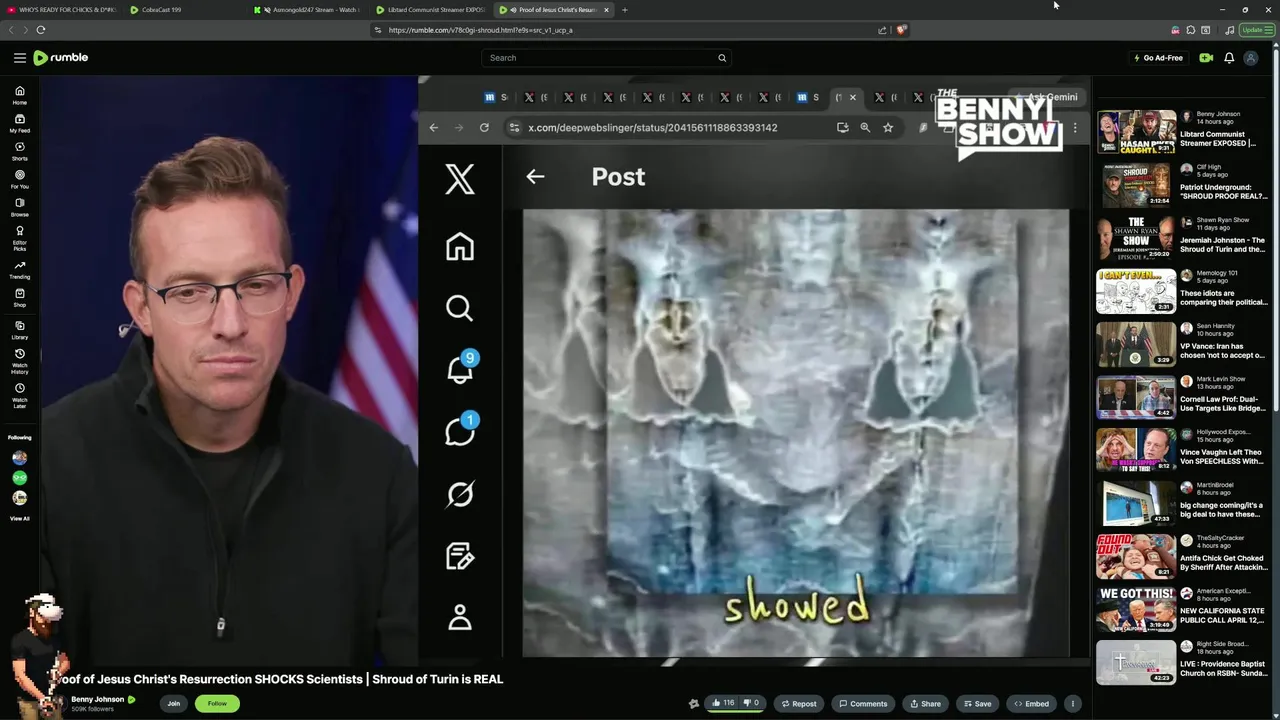Open the user profile avatar menu
Screen dimensions: 1280x720
click(x=1250, y=58)
